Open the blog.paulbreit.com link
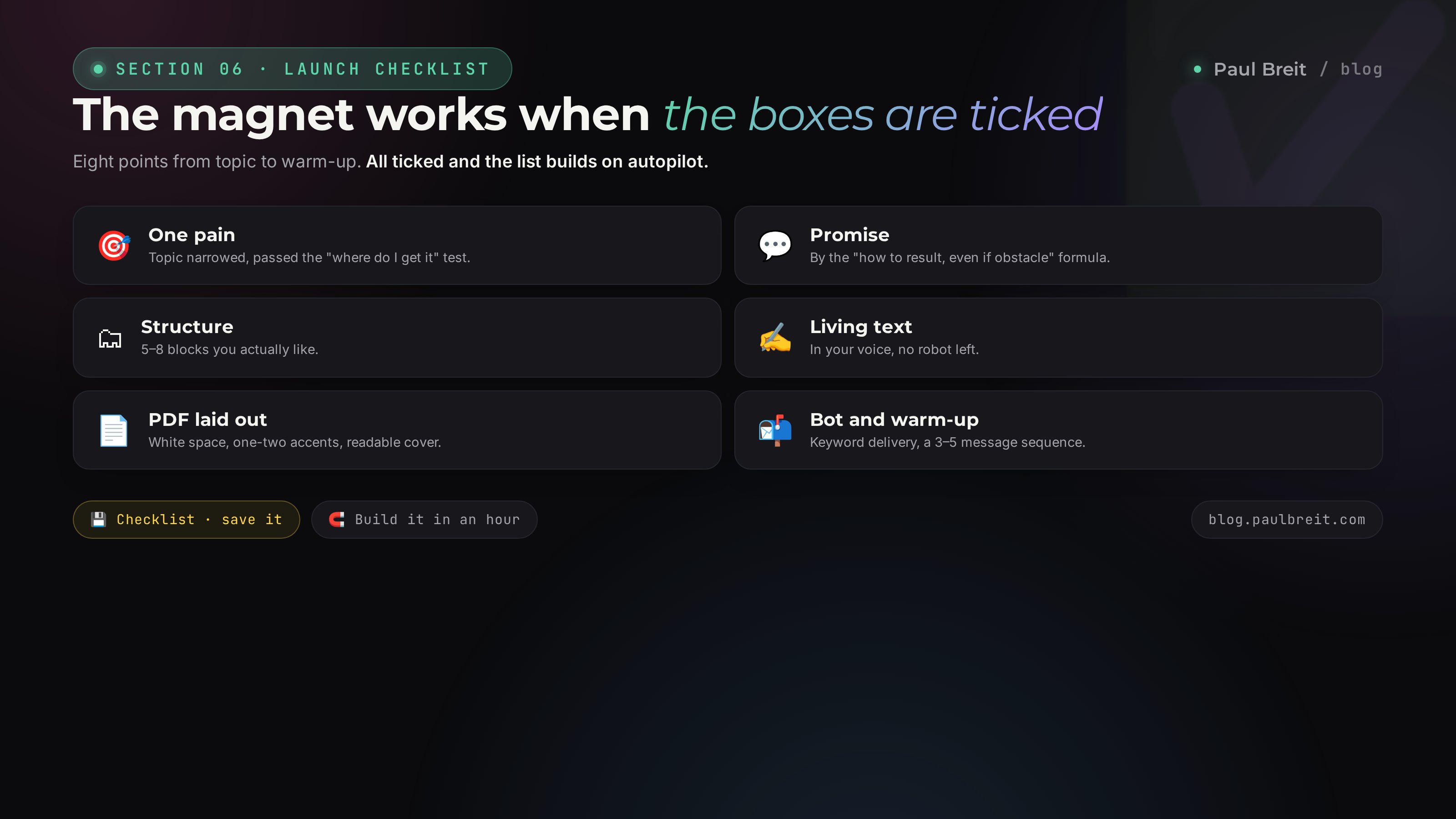 tap(1287, 520)
